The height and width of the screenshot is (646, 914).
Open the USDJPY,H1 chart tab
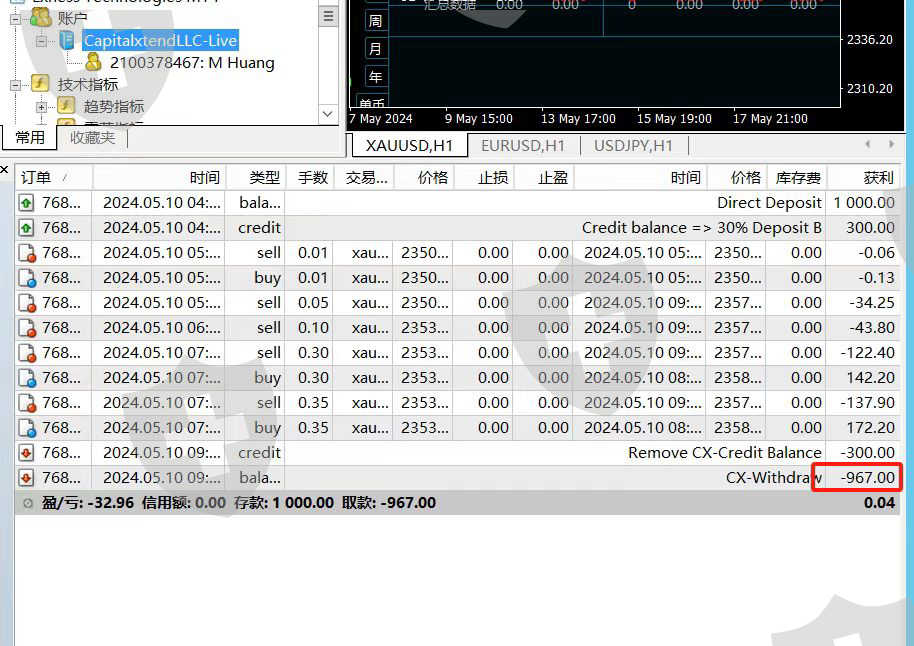coord(633,146)
